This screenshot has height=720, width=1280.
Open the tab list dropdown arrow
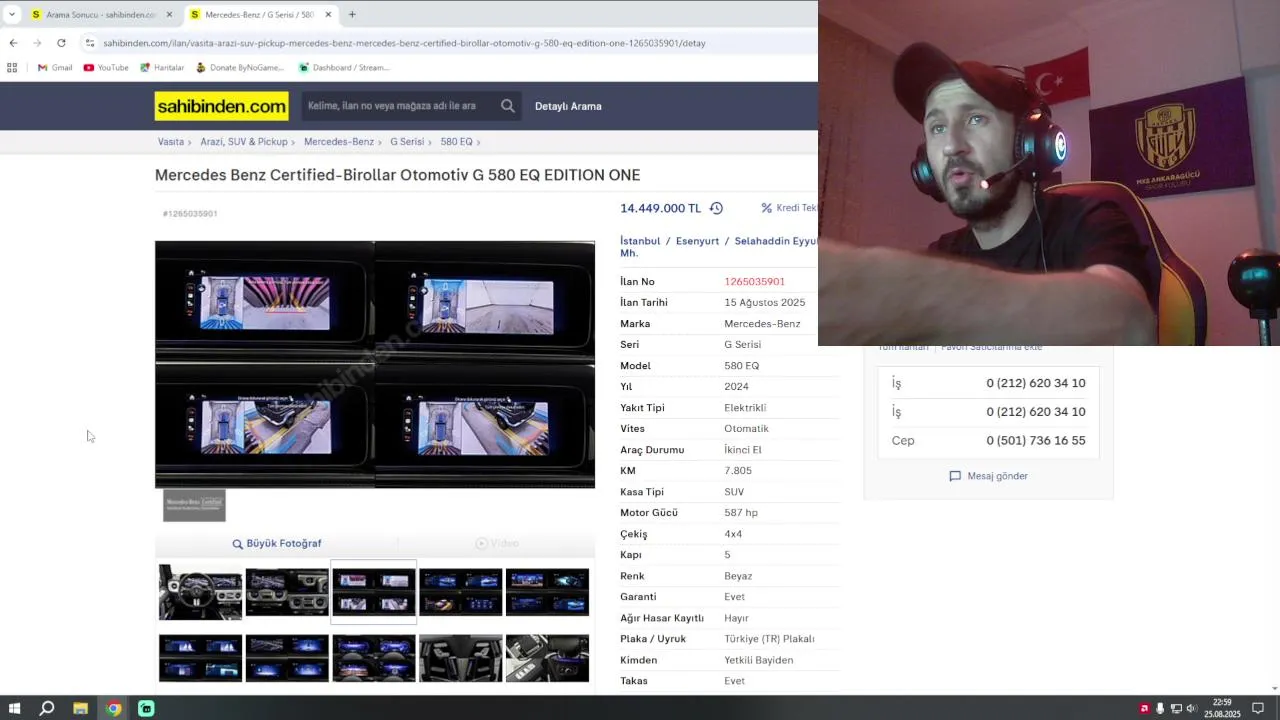click(x=12, y=14)
